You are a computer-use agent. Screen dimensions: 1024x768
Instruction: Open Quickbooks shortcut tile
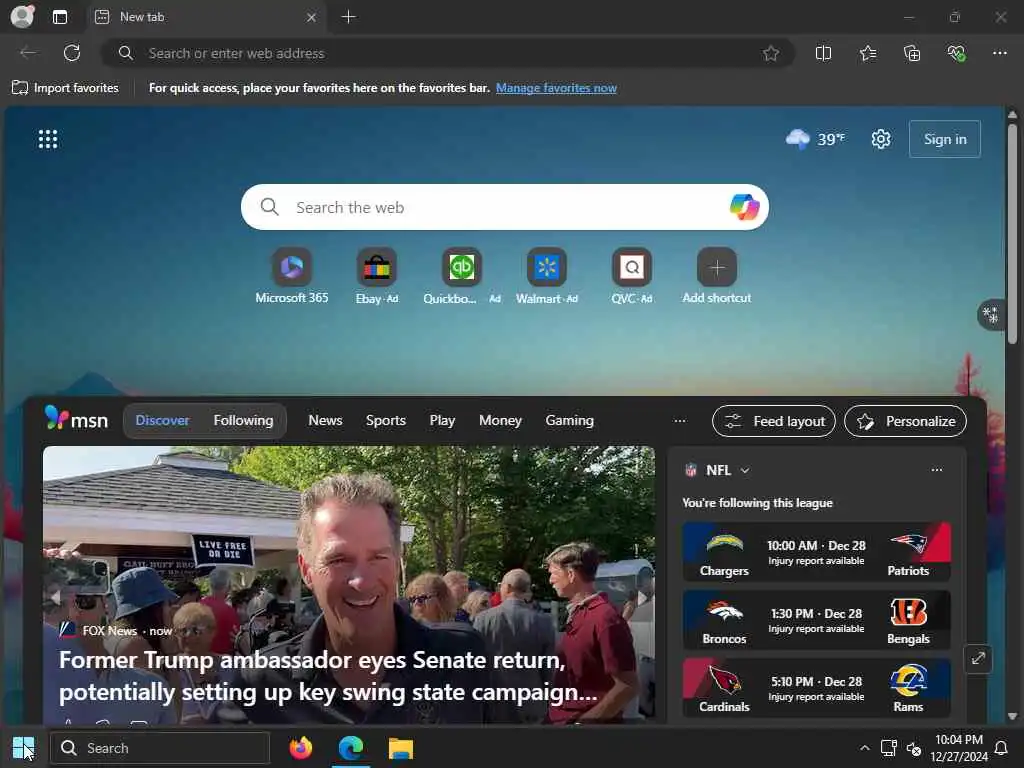(462, 276)
